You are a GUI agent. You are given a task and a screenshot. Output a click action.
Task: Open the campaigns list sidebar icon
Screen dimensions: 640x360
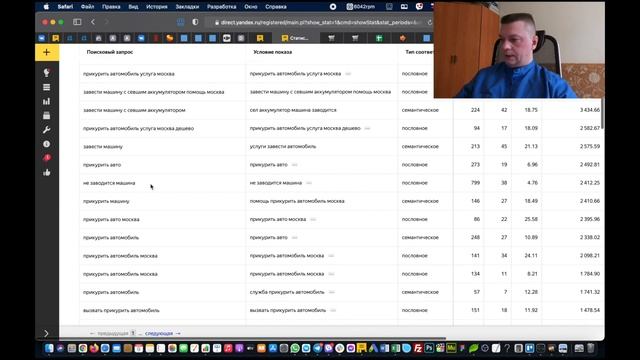click(x=47, y=87)
